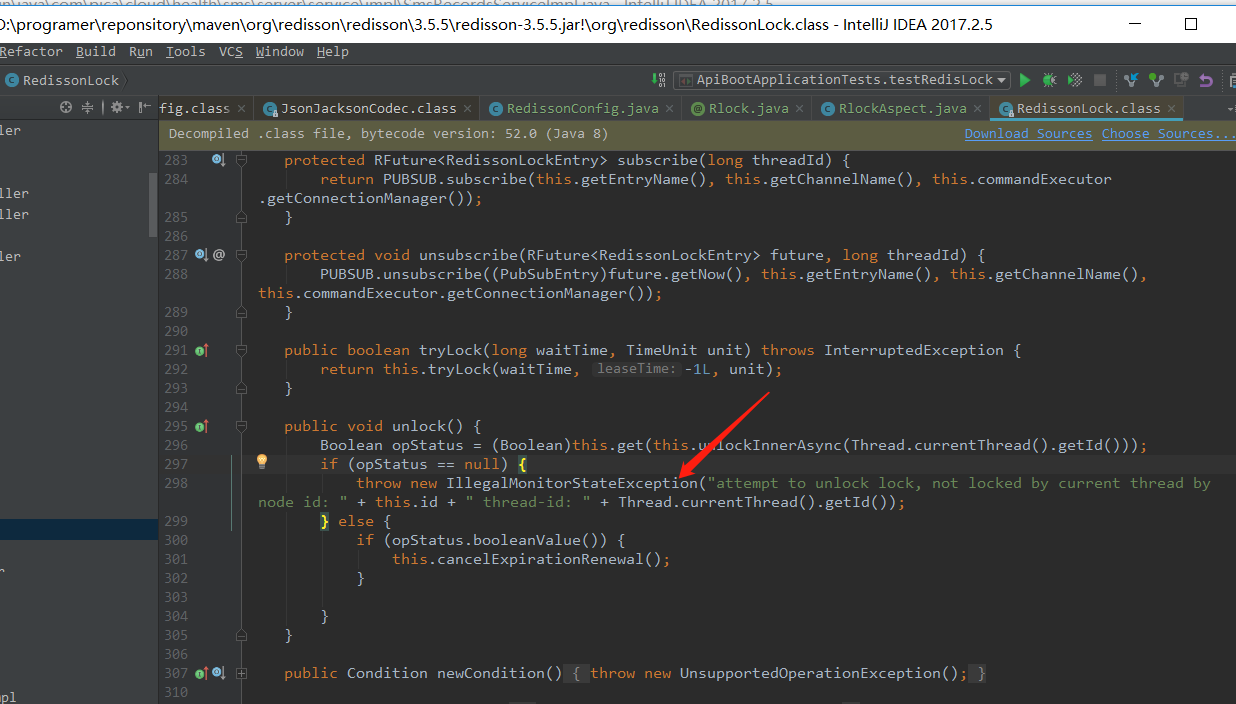1236x704 pixels.
Task: Revert changes with purple undo arrow
Action: point(1206,80)
